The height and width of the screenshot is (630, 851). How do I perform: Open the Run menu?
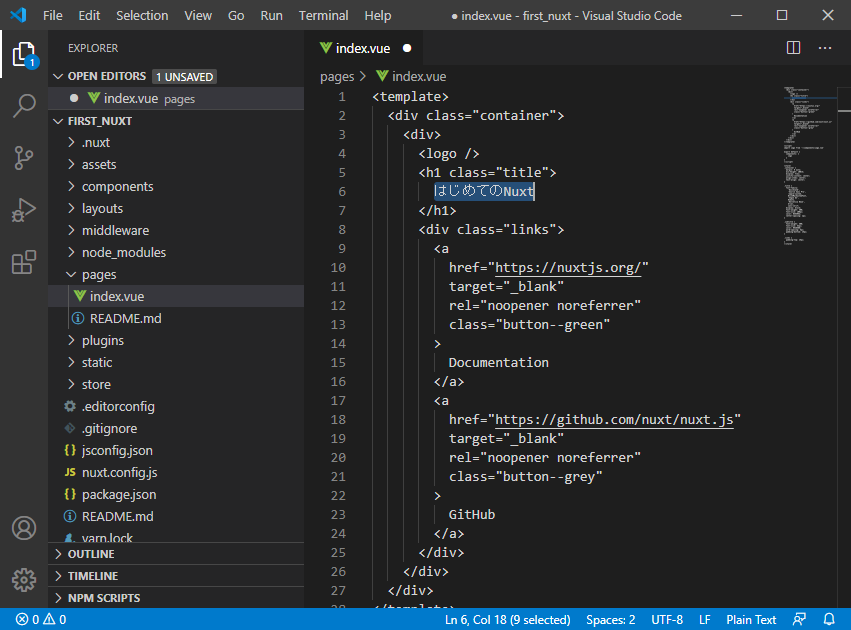point(271,15)
